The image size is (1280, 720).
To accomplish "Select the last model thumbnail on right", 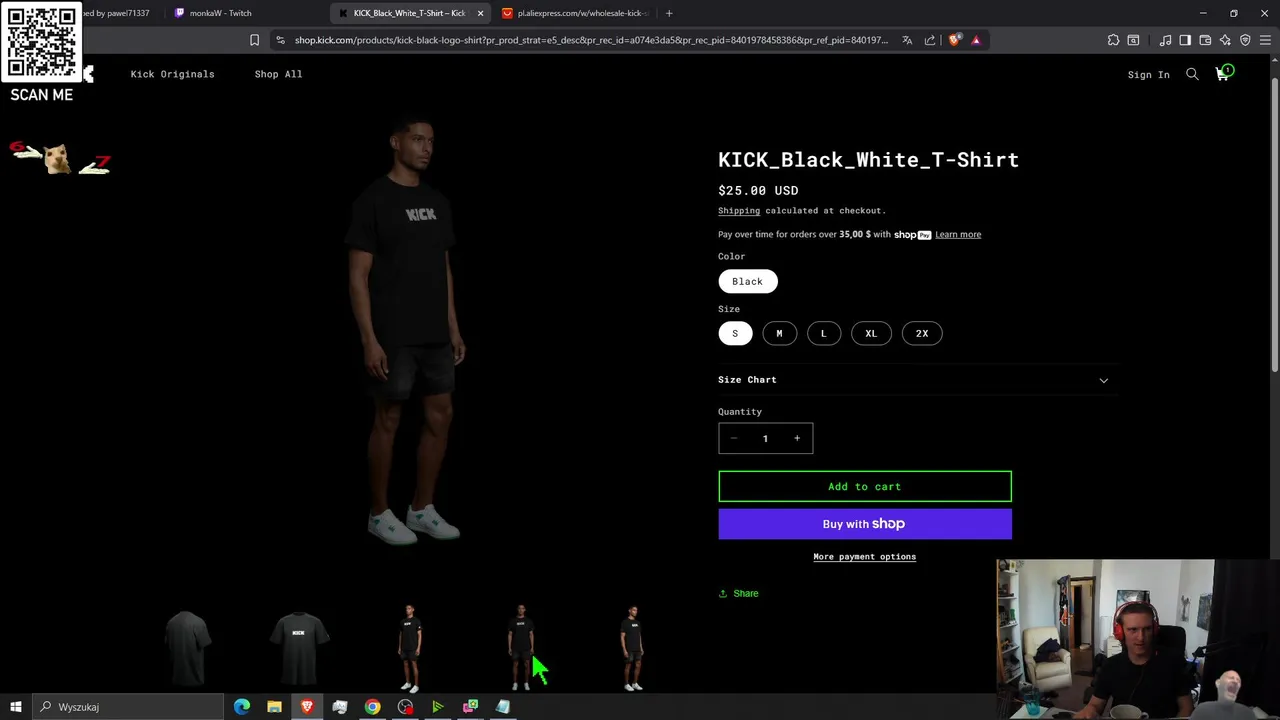I will click(632, 647).
